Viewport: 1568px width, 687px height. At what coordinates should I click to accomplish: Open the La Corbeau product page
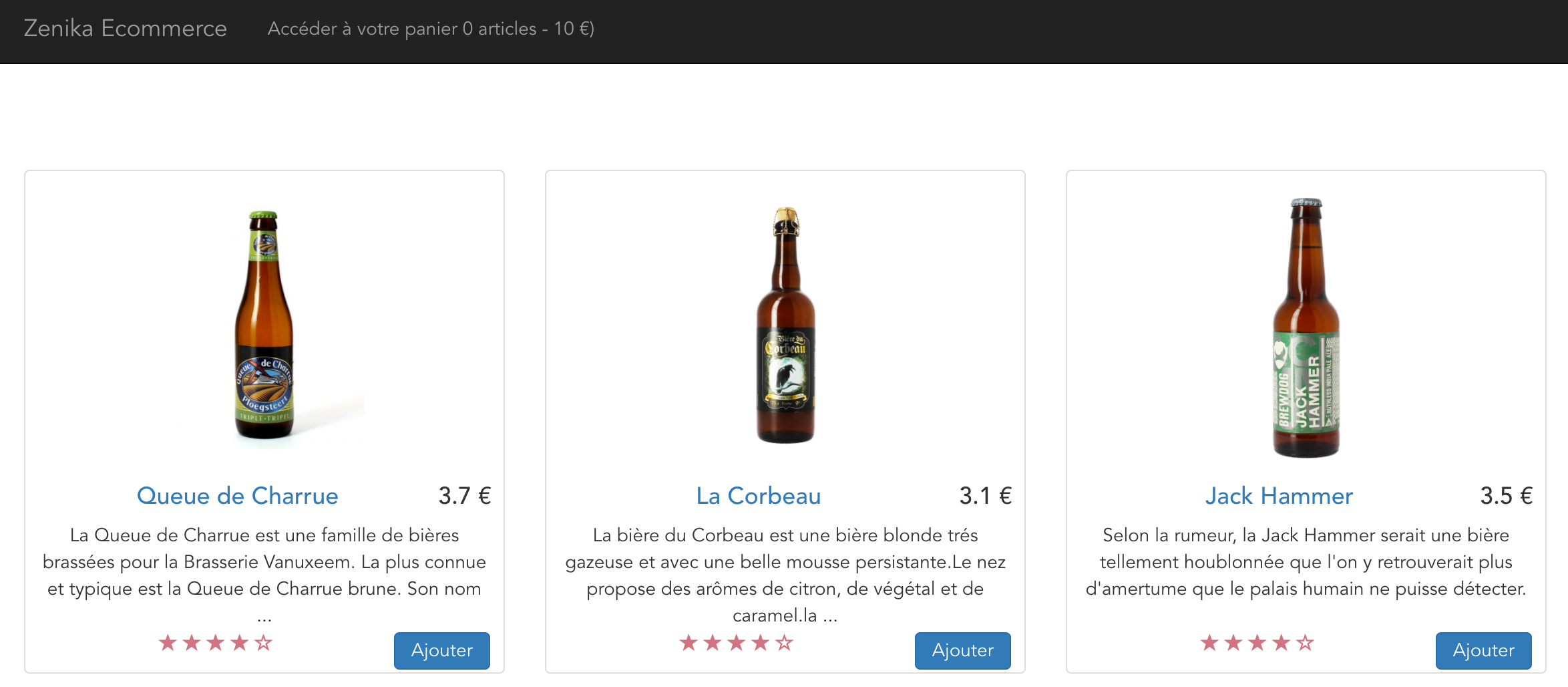click(x=759, y=496)
